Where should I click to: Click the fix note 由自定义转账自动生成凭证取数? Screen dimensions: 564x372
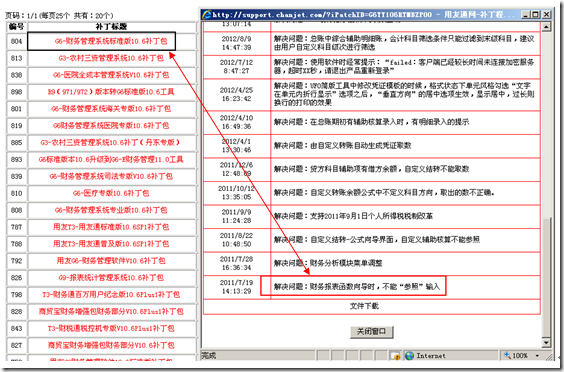click(342, 145)
